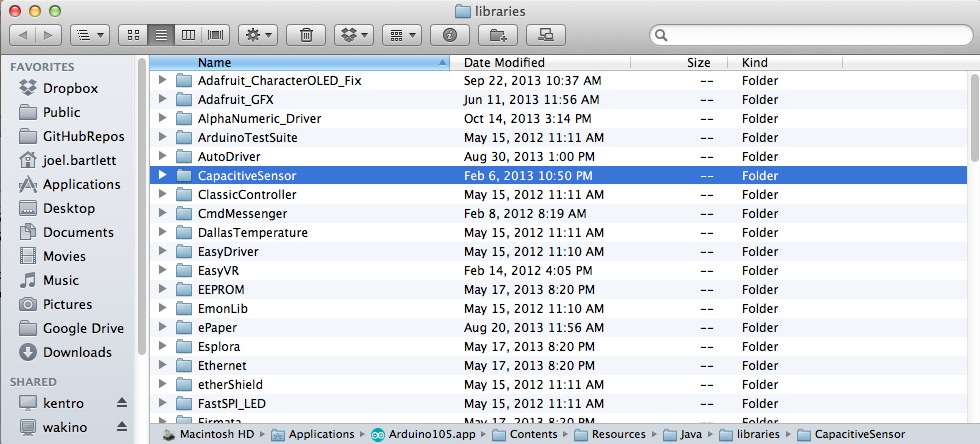Select the EasyDriver folder

[560, 251]
